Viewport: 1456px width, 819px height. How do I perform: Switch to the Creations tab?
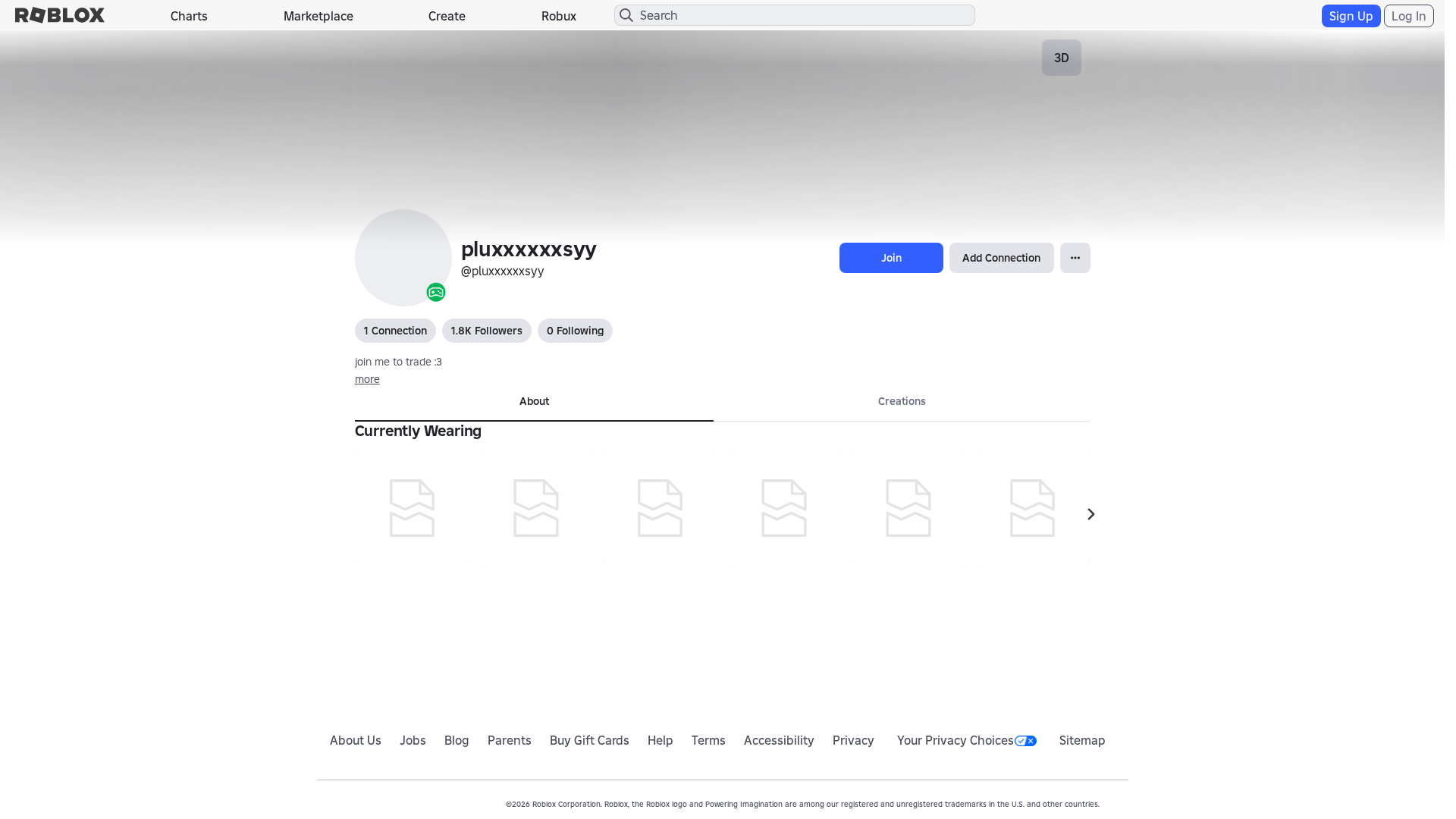[902, 402]
